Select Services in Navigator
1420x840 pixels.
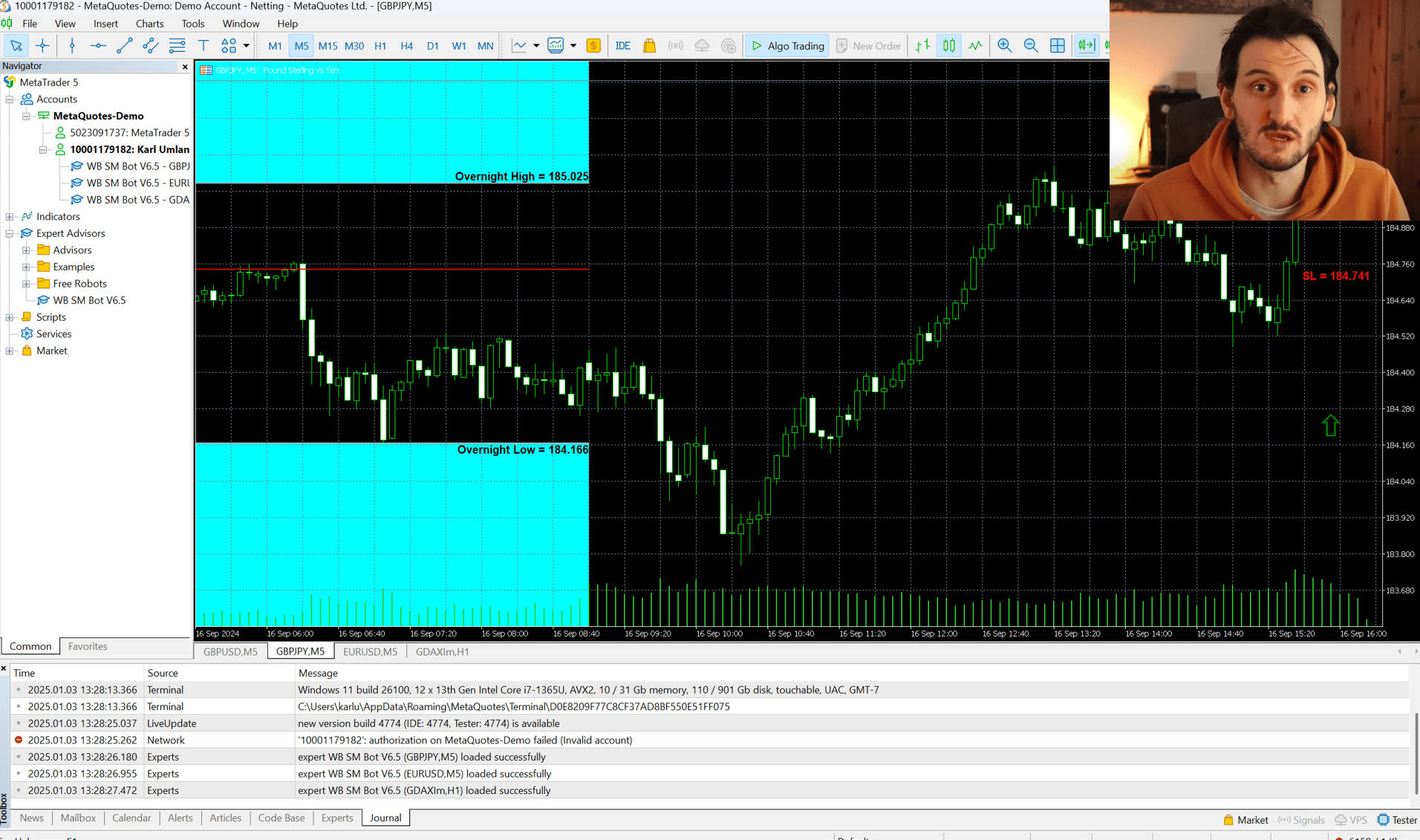[x=53, y=334]
